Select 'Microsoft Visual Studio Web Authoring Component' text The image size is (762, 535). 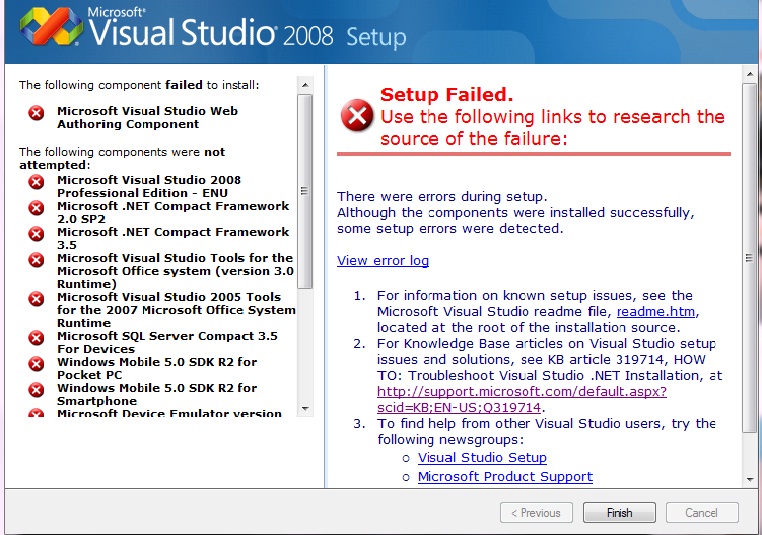pyautogui.click(x=147, y=117)
